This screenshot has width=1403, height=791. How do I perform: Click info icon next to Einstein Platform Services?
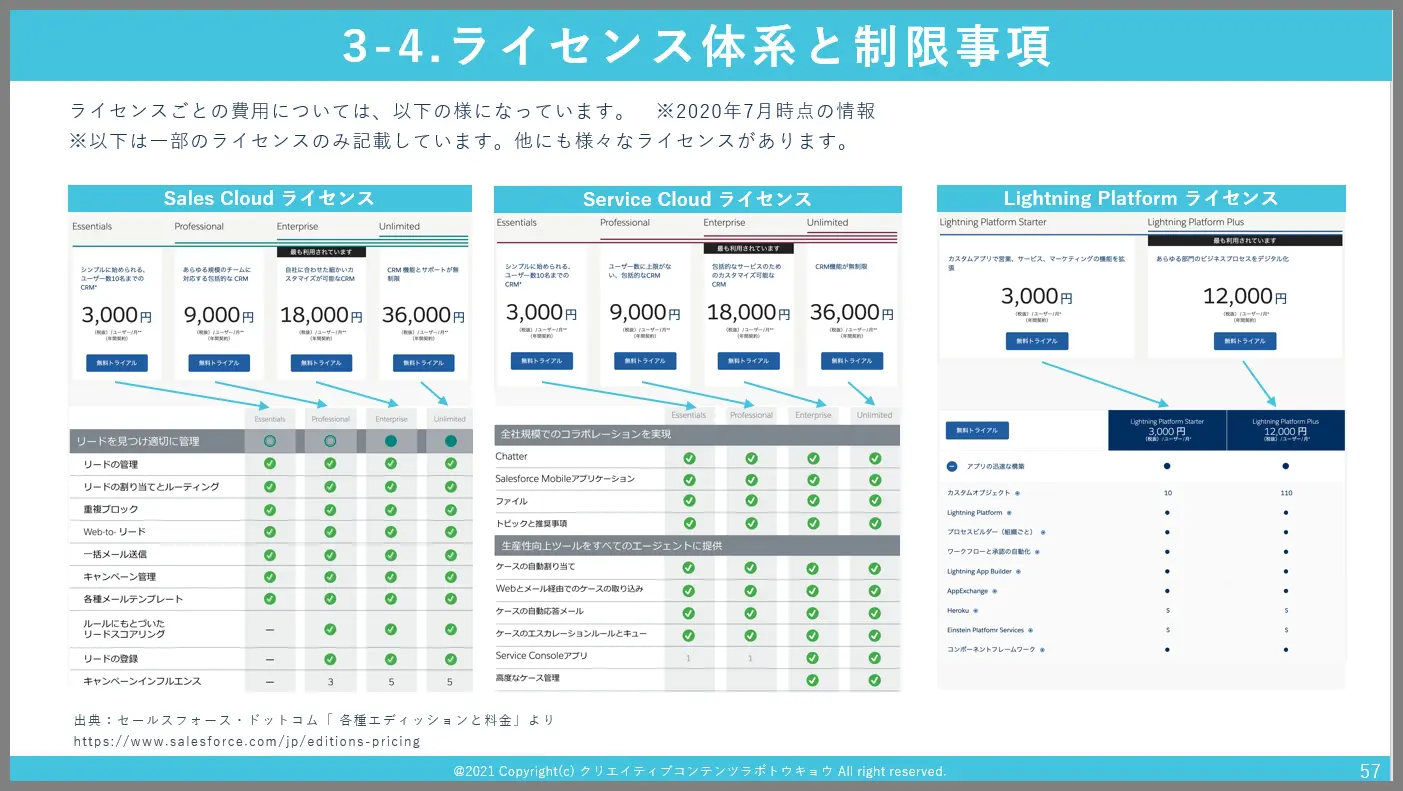point(1030,630)
